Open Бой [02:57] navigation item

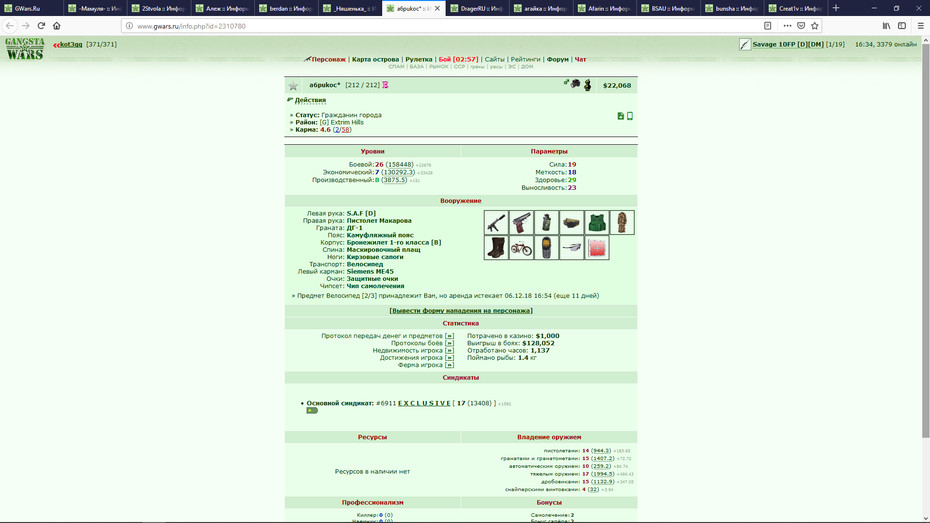tap(458, 59)
